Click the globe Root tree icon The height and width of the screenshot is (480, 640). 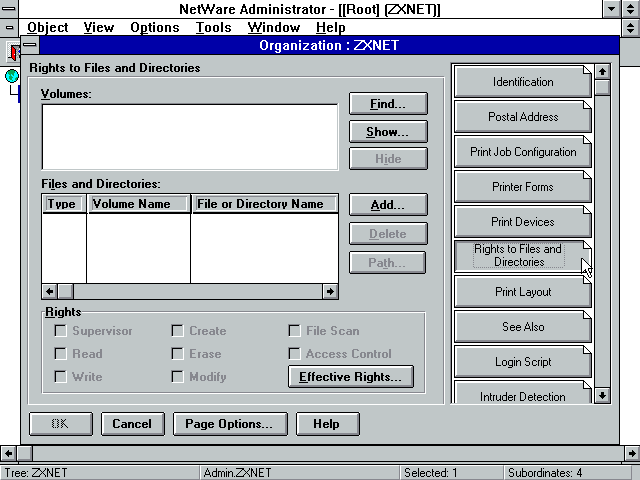12,76
